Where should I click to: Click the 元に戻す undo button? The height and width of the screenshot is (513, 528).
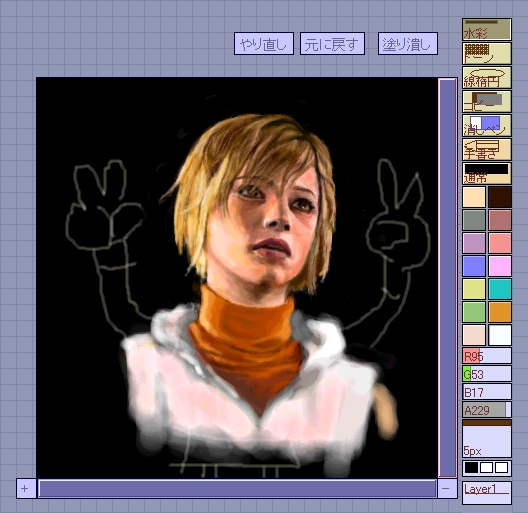pos(332,43)
